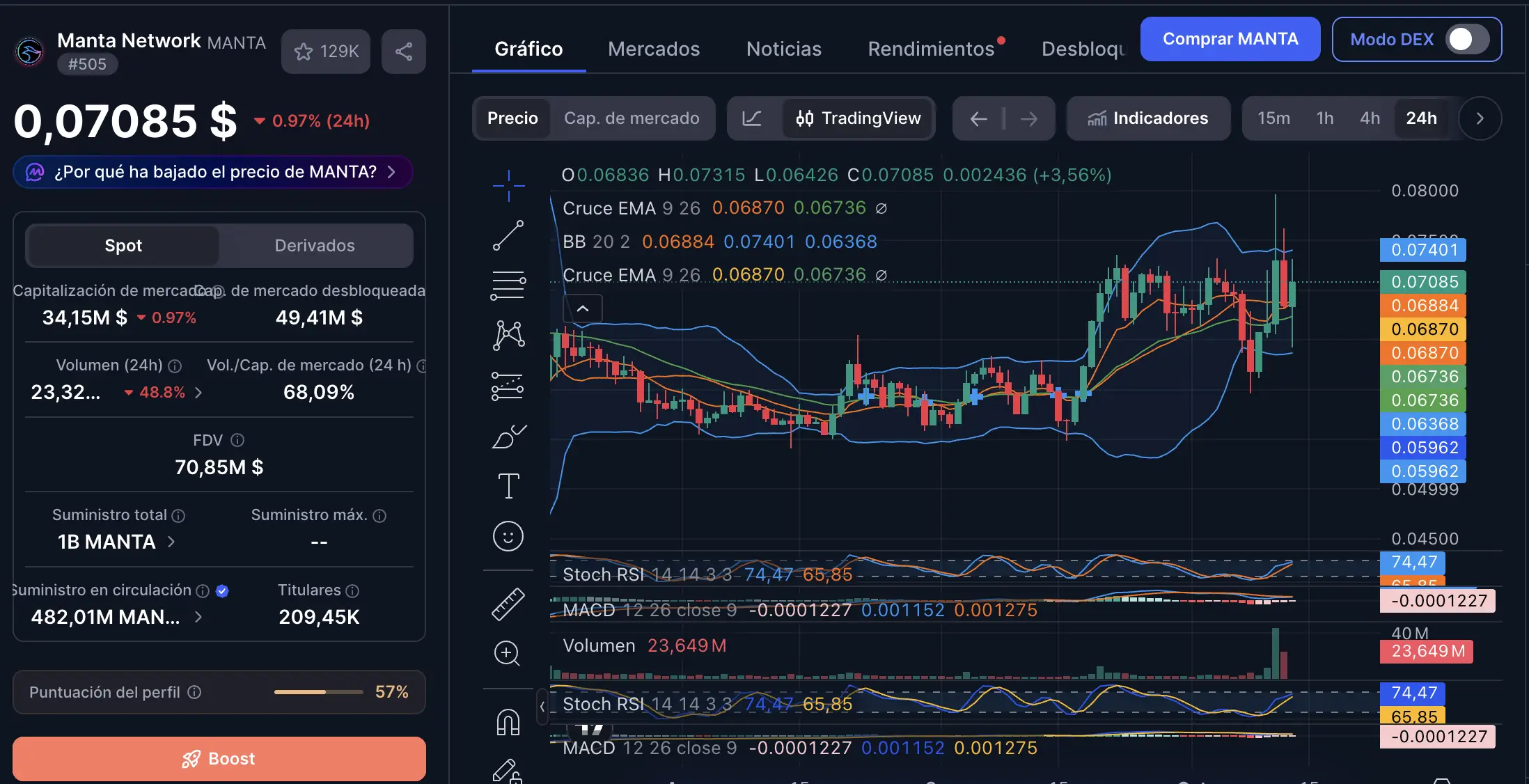Image resolution: width=1529 pixels, height=784 pixels.
Task: Toggle the magnet snapping mode
Action: pyautogui.click(x=508, y=722)
